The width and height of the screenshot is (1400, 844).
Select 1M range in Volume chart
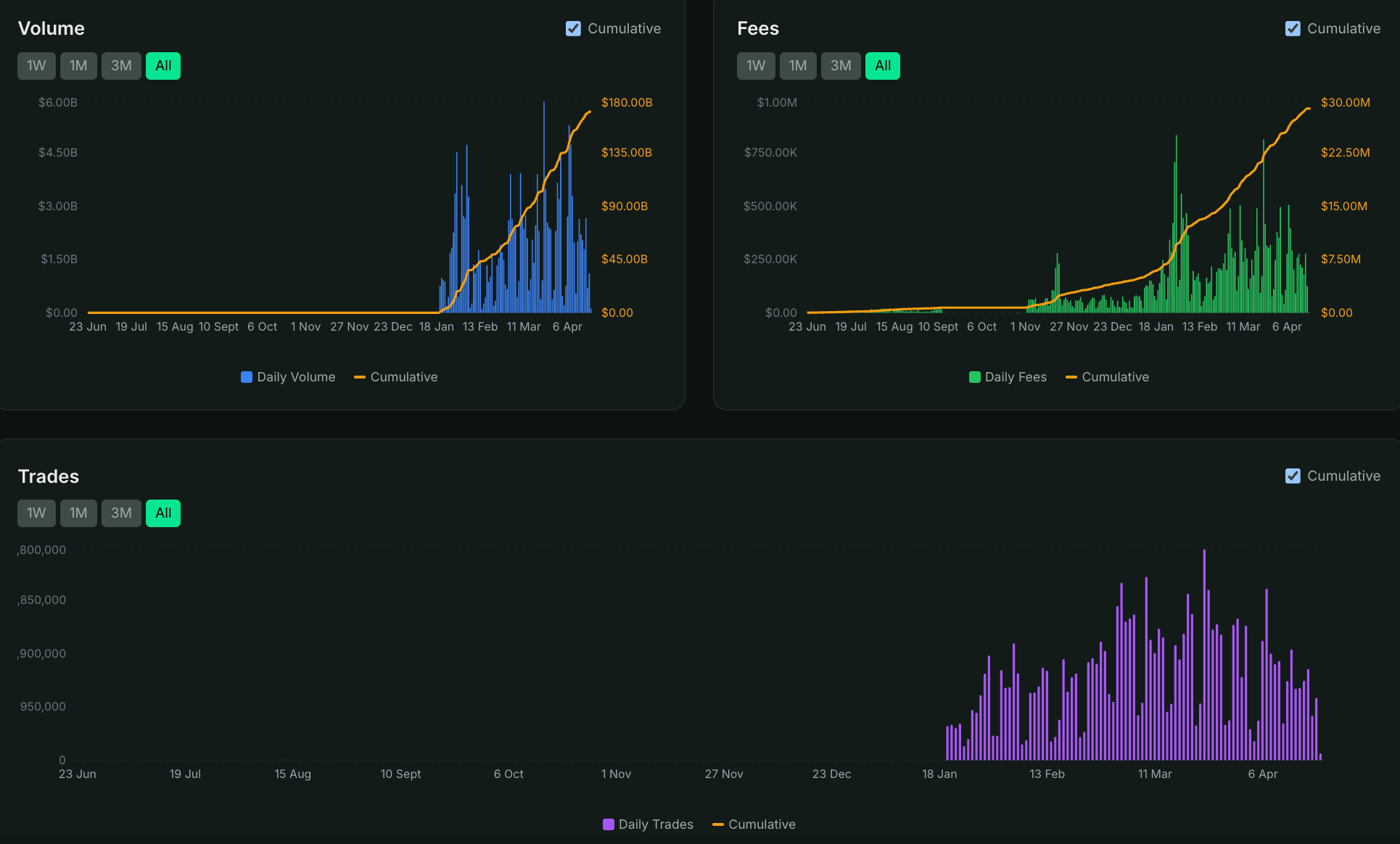tap(78, 66)
